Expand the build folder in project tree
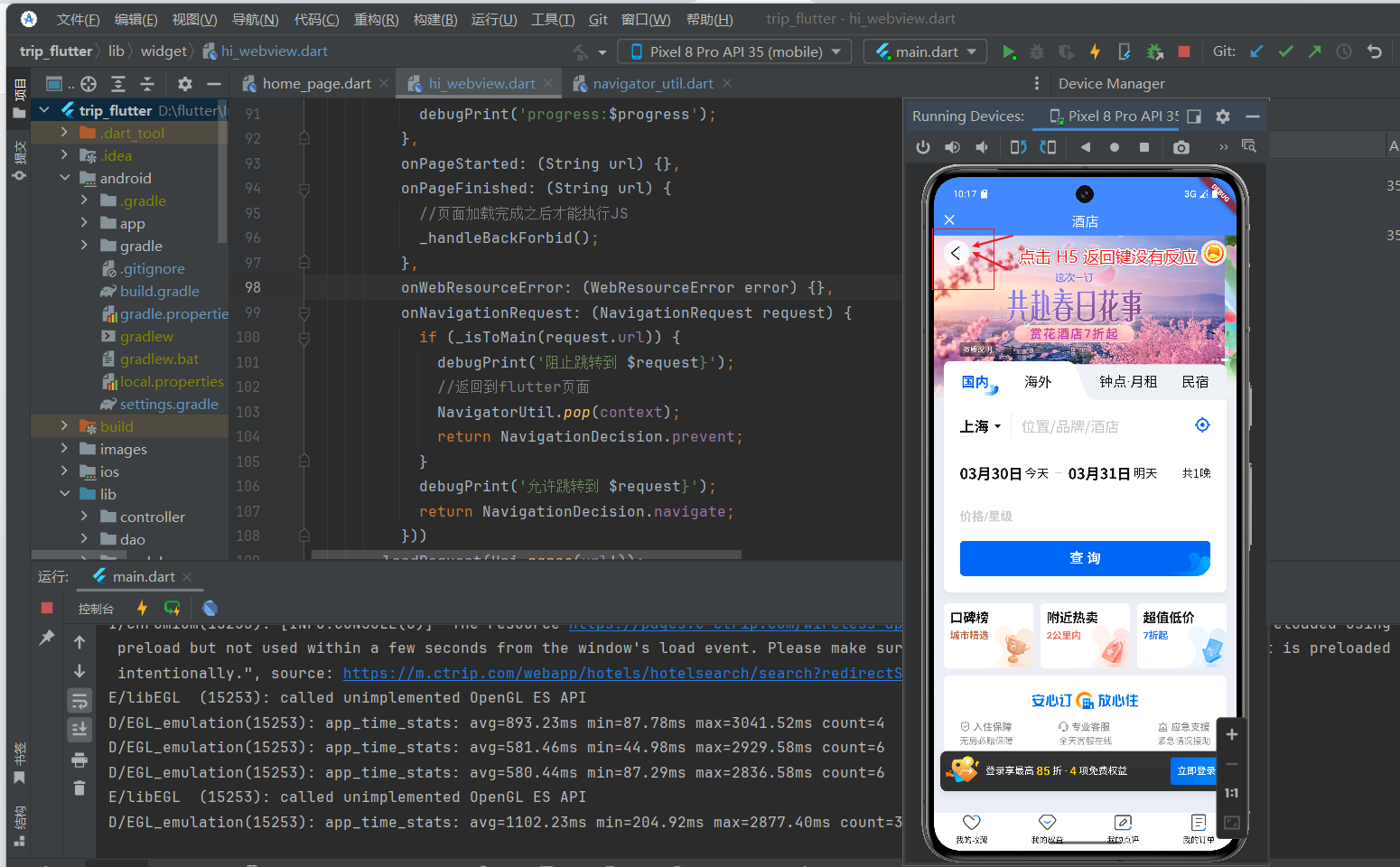The image size is (1400, 867). click(64, 426)
